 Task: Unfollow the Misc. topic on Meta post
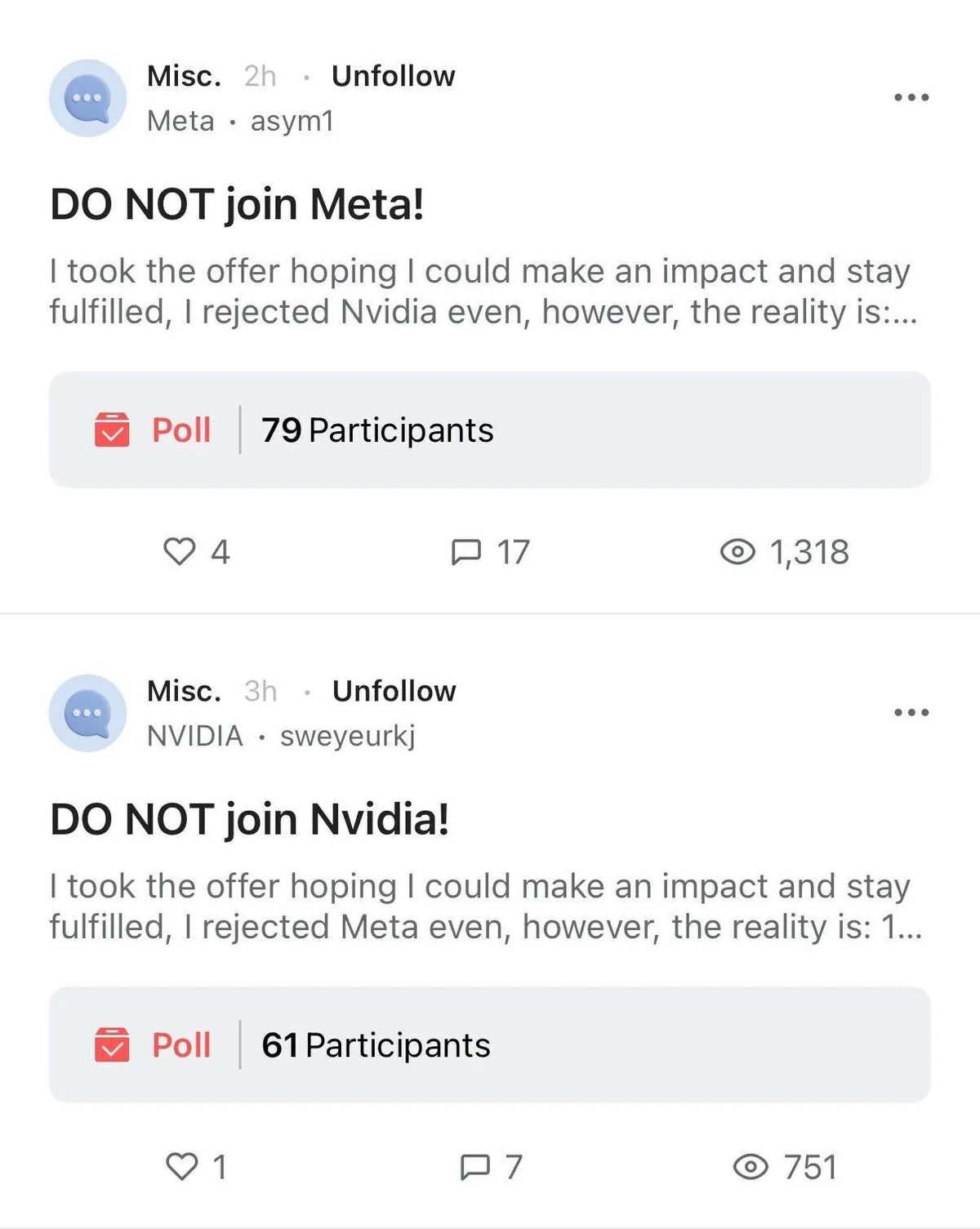(393, 76)
